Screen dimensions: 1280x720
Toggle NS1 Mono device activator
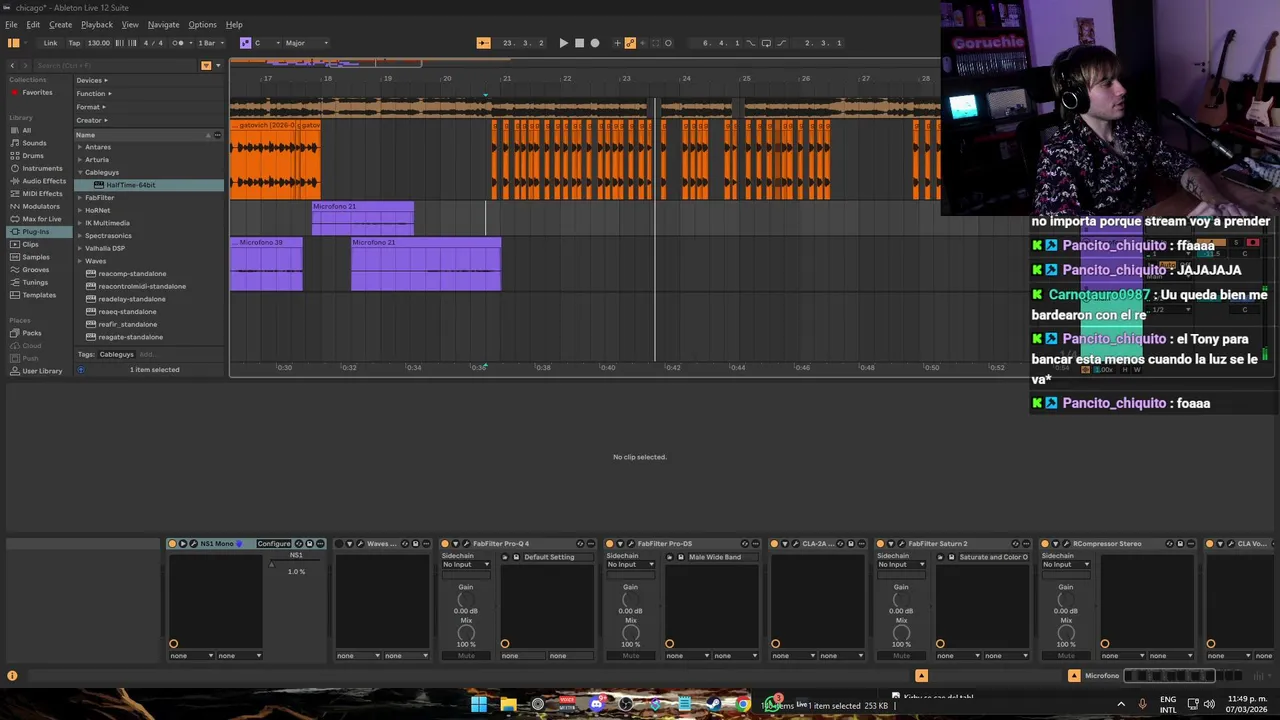172,544
